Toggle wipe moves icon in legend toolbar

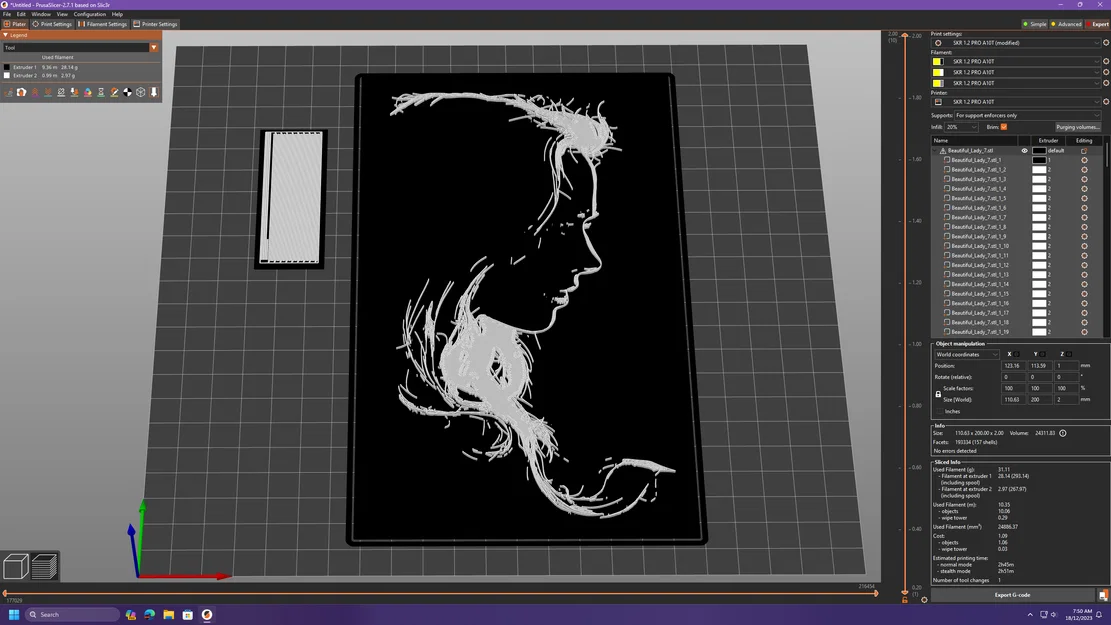[21, 92]
